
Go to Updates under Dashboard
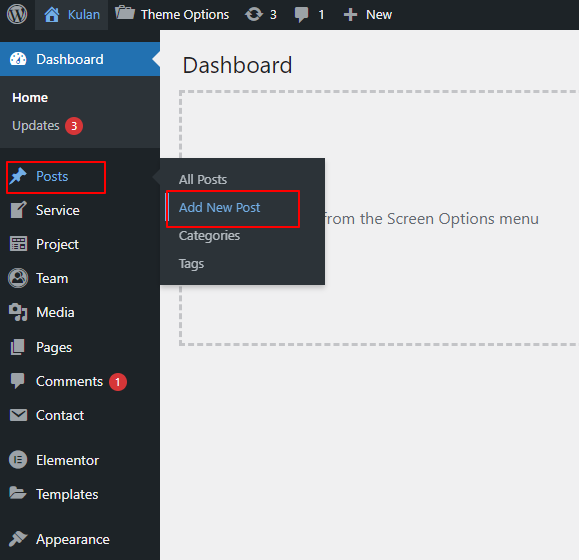(47, 126)
